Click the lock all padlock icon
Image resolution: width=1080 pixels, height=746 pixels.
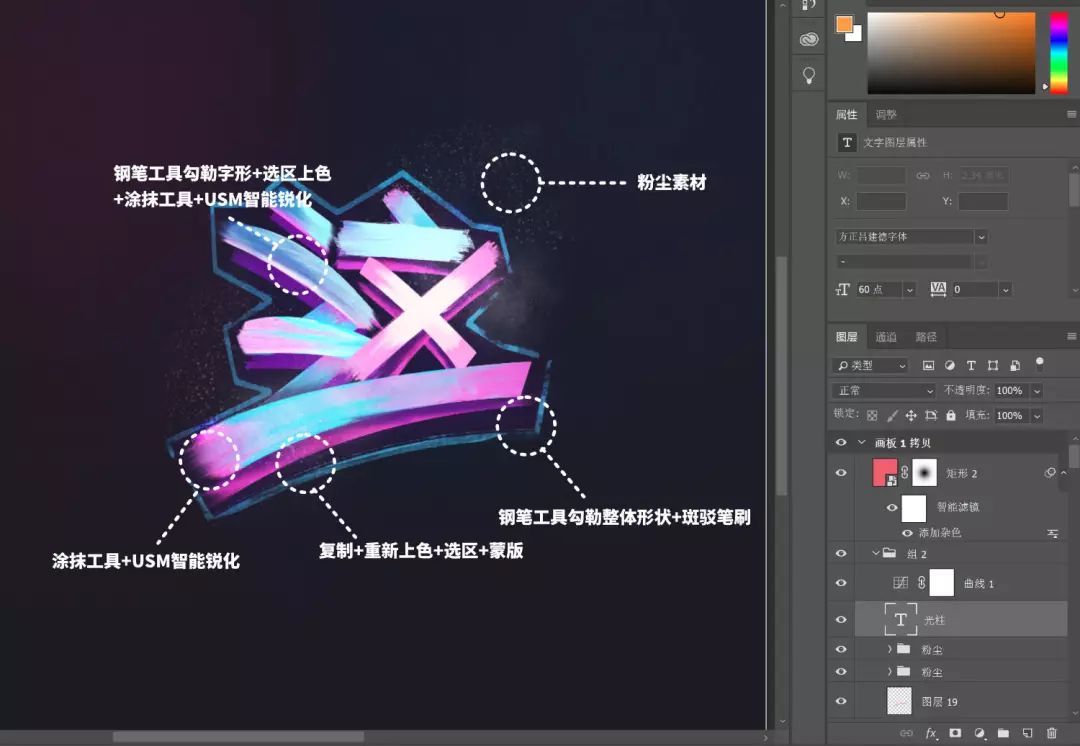click(x=951, y=415)
